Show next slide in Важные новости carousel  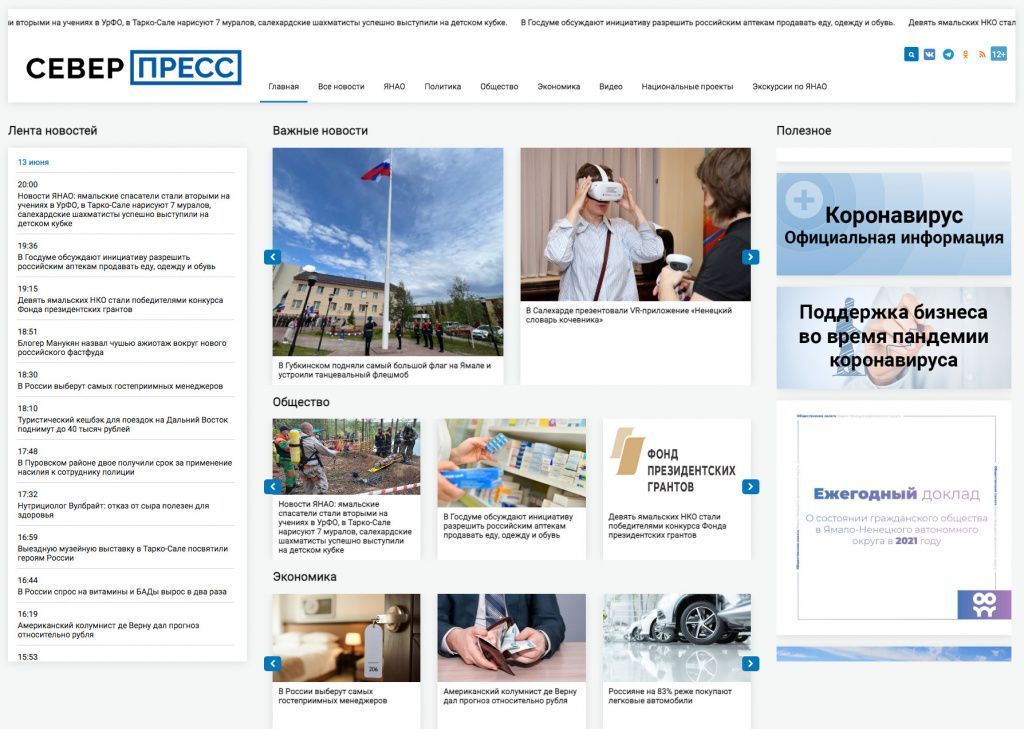click(x=750, y=257)
